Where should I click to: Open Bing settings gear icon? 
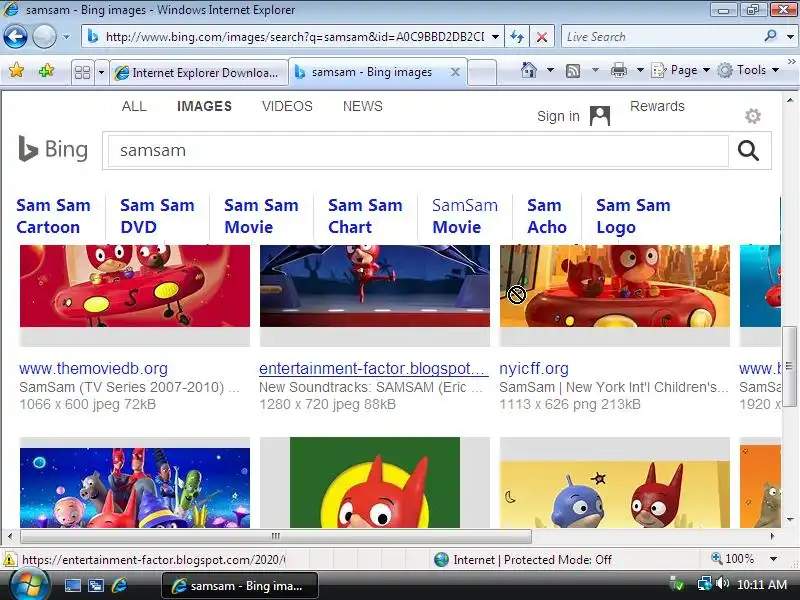(753, 116)
